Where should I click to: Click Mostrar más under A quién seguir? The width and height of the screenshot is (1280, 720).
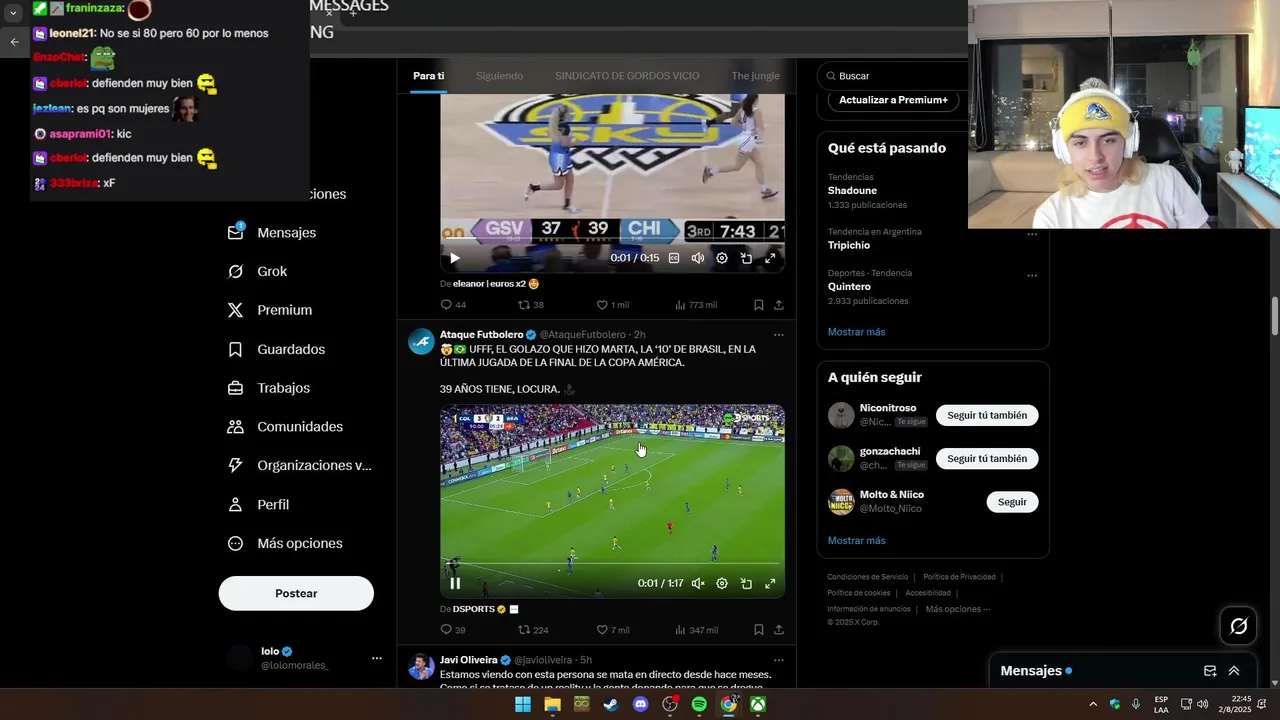(856, 541)
